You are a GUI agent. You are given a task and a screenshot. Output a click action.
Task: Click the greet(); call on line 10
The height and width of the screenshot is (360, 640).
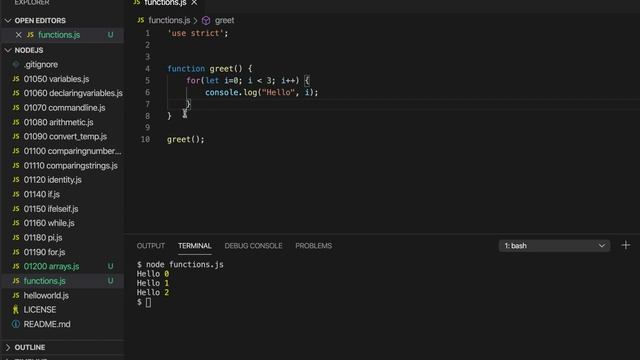point(186,139)
